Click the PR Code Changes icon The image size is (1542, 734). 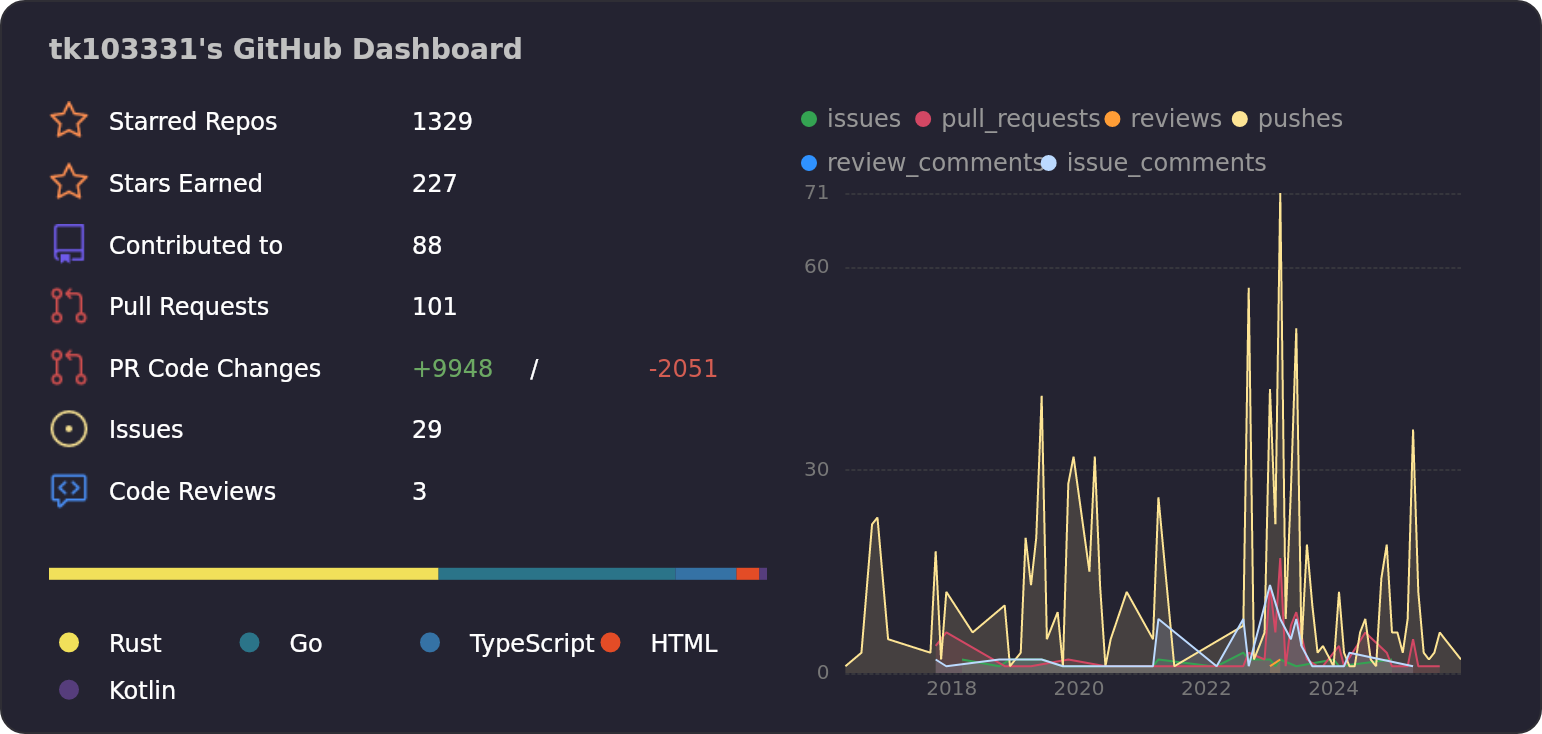click(68, 367)
